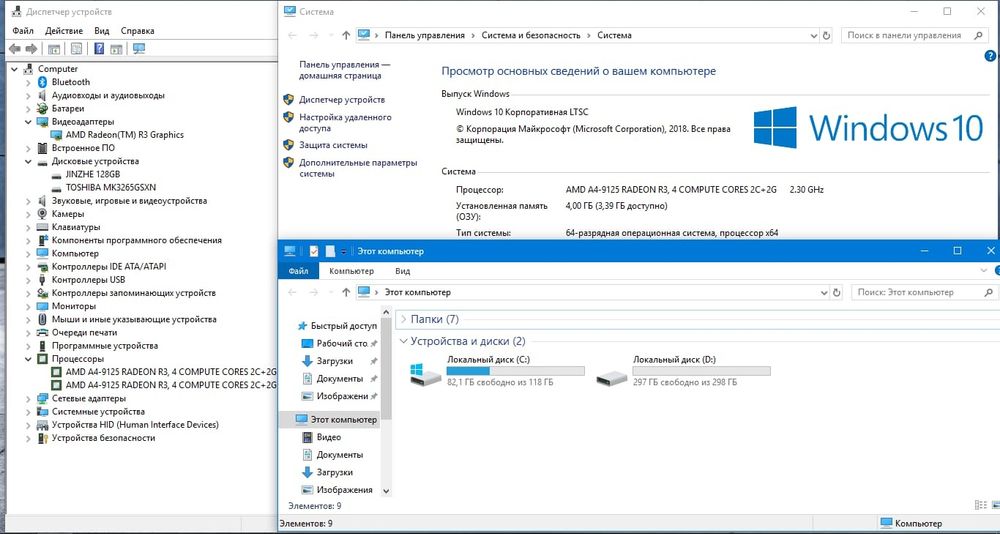Image resolution: width=1000 pixels, height=534 pixels.
Task: Collapse the Процессоры category
Action: (x=28, y=359)
